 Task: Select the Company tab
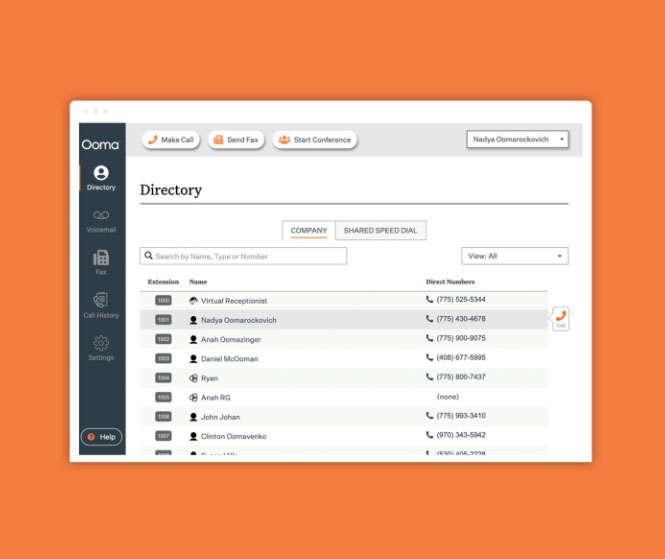point(308,231)
